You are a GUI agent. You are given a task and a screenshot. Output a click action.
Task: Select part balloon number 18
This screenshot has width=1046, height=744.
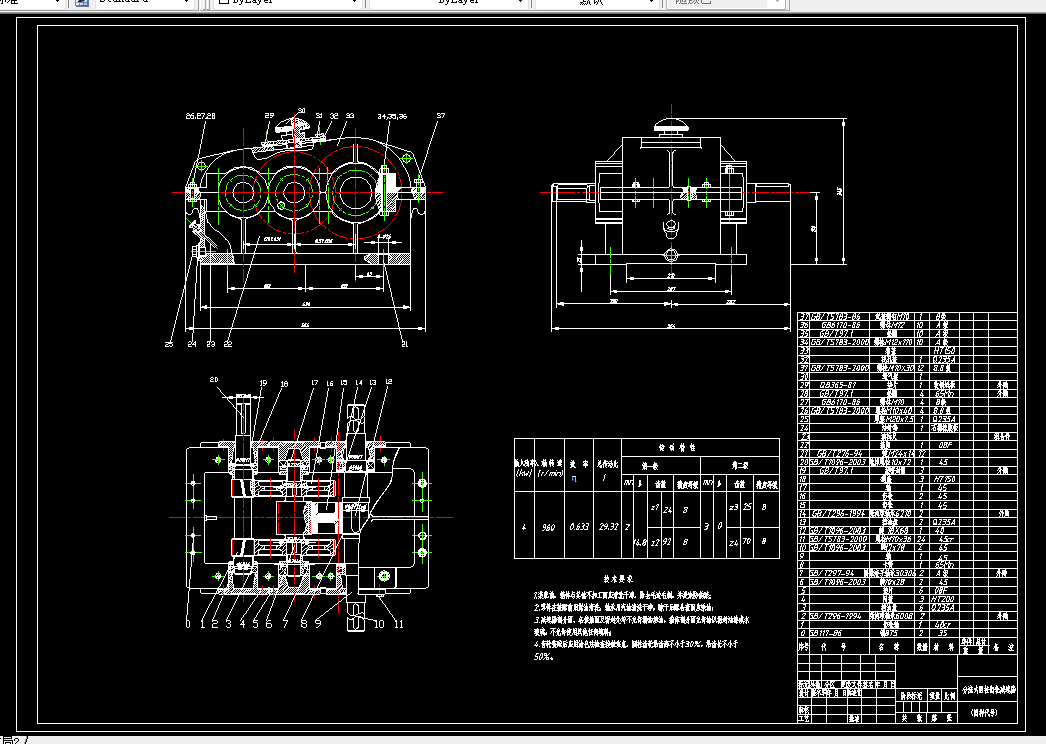click(284, 384)
